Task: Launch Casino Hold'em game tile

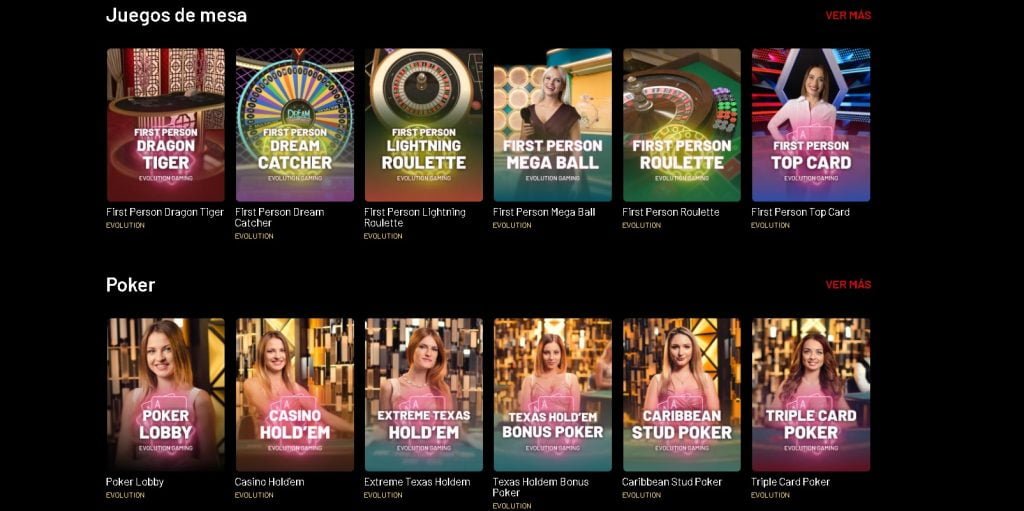Action: tap(295, 395)
